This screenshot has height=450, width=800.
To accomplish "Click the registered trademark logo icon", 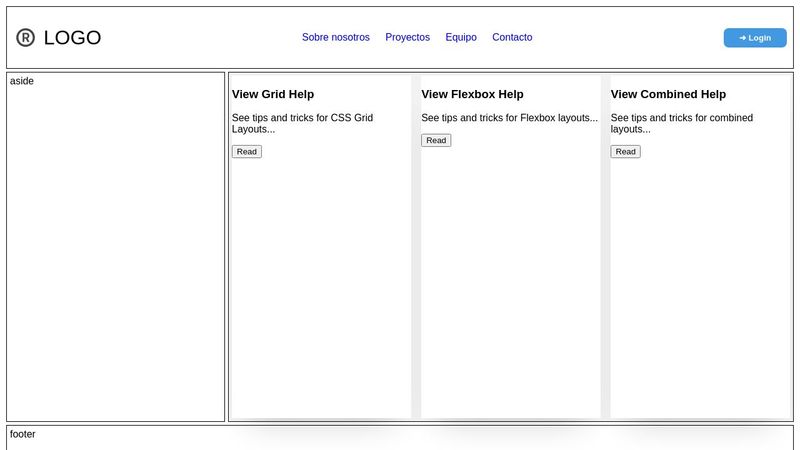I will 25,38.
